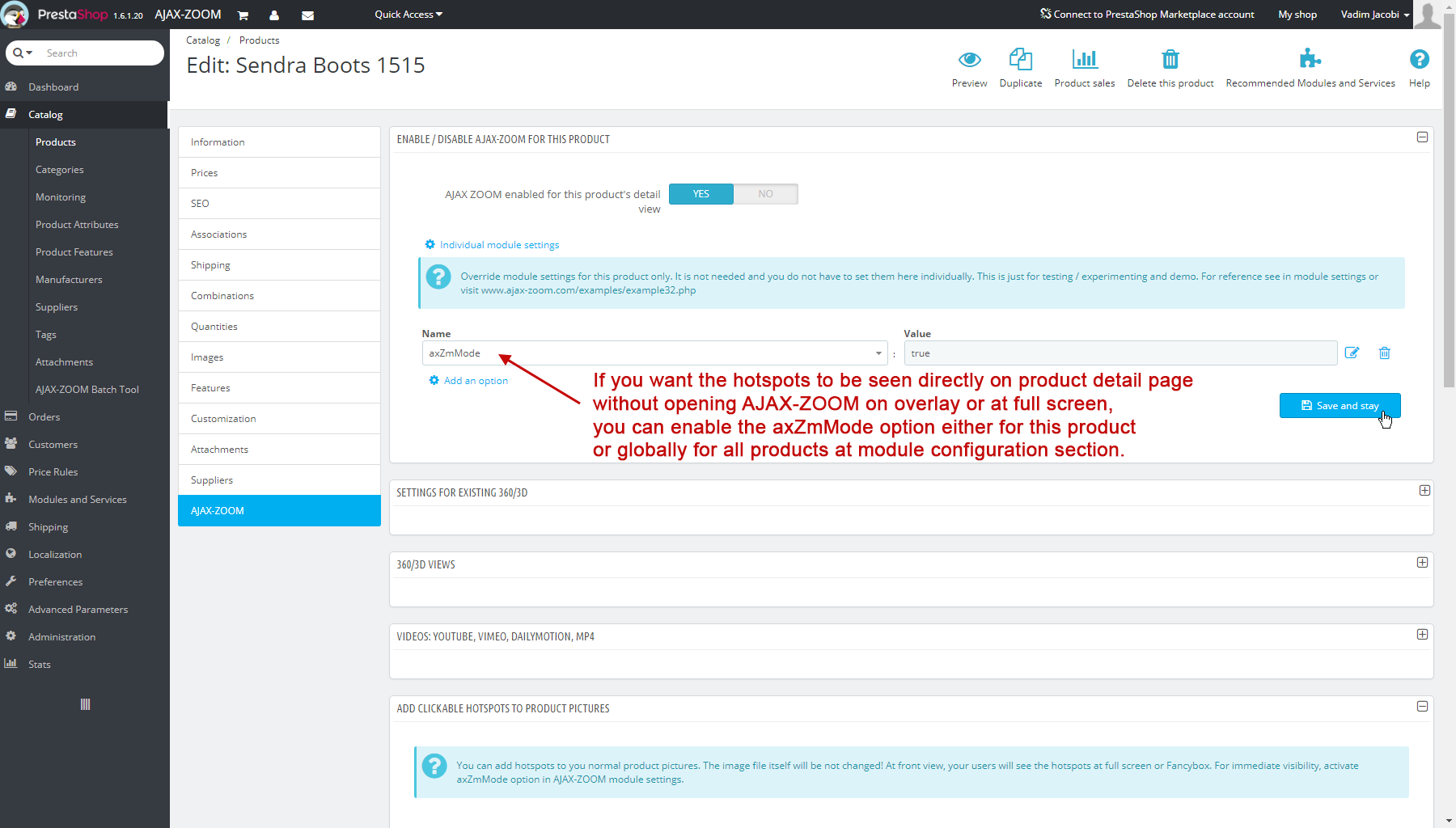The height and width of the screenshot is (828, 1456).
Task: Open the Prices product tab
Action: click(x=279, y=173)
